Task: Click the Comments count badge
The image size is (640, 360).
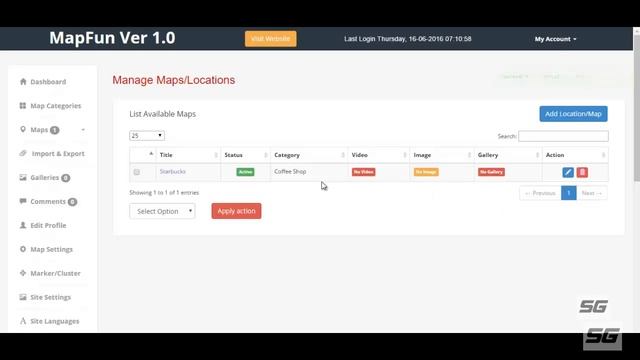Action: tap(72, 202)
